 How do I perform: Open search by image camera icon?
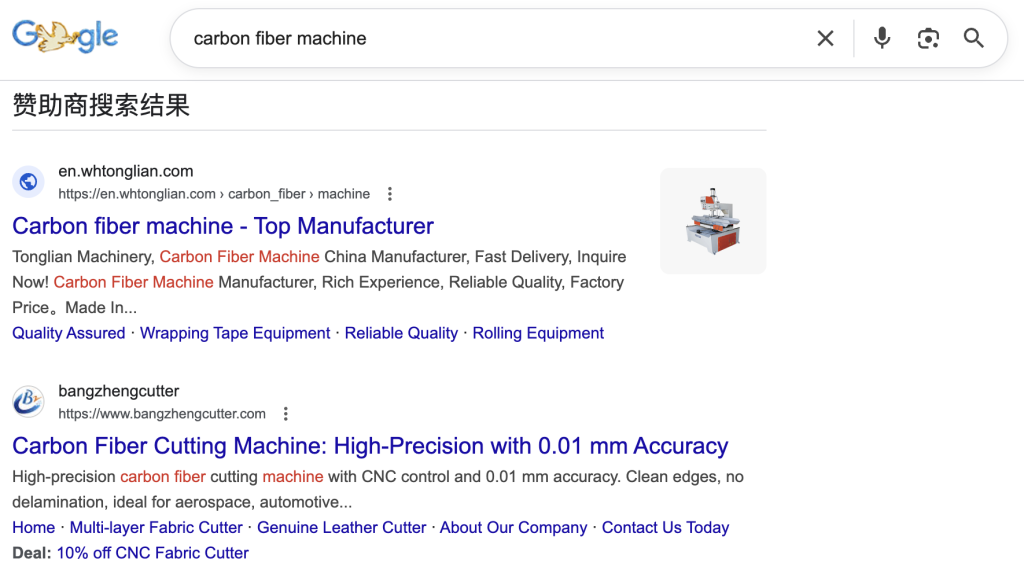pyautogui.click(x=928, y=38)
